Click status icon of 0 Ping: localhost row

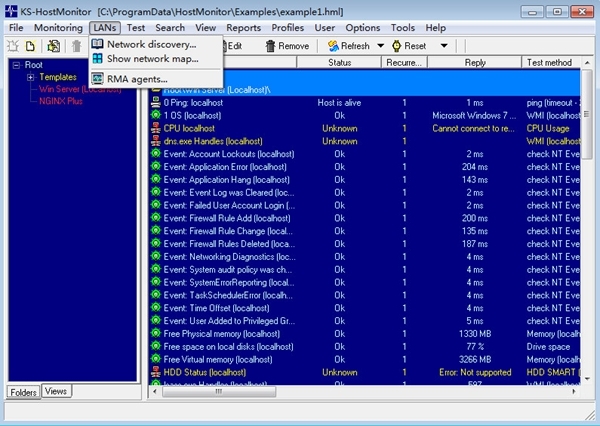point(156,102)
